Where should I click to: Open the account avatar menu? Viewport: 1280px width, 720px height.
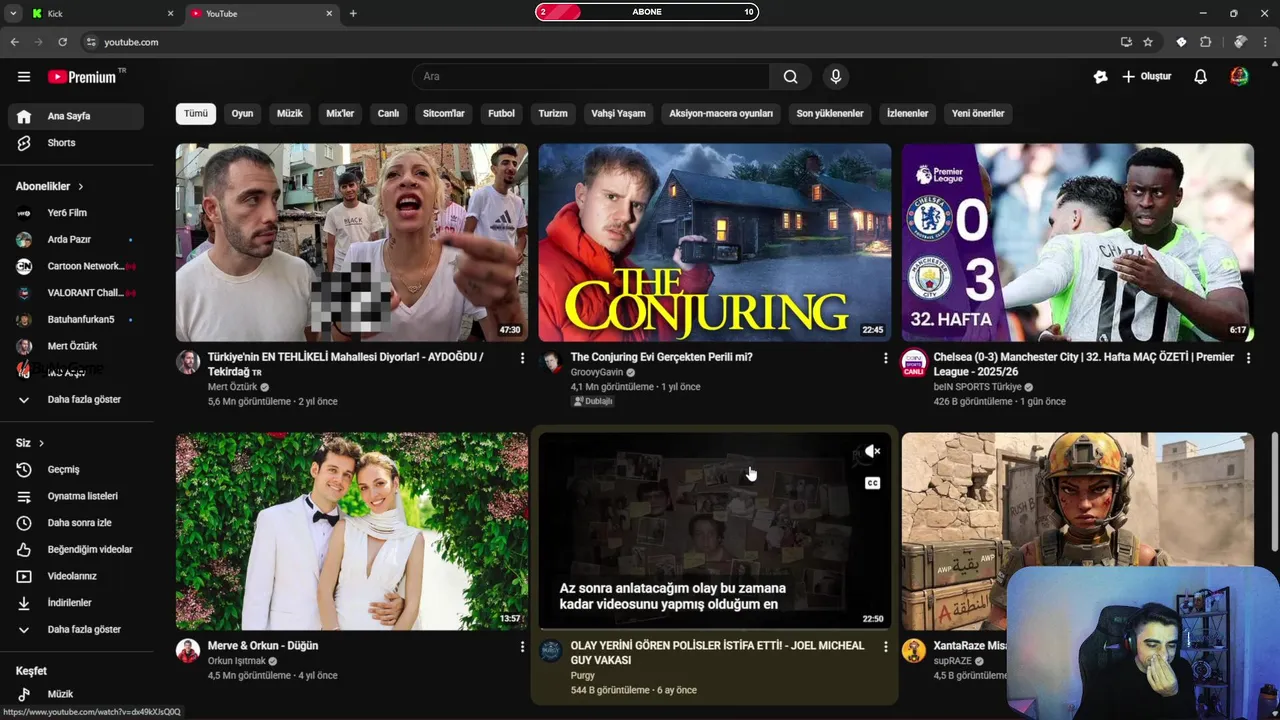pos(1239,77)
